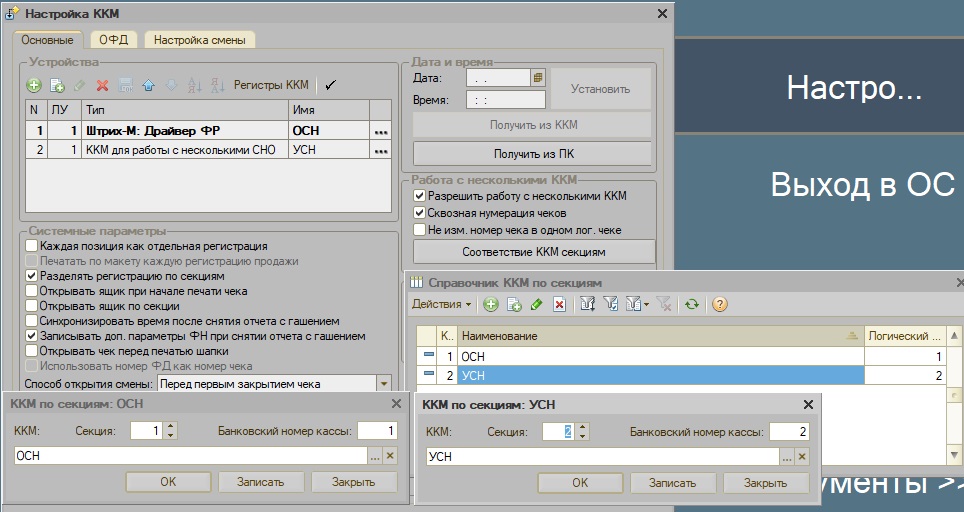
Task: Click the refresh icon in Справочник ККМ toolbar
Action: 692,304
